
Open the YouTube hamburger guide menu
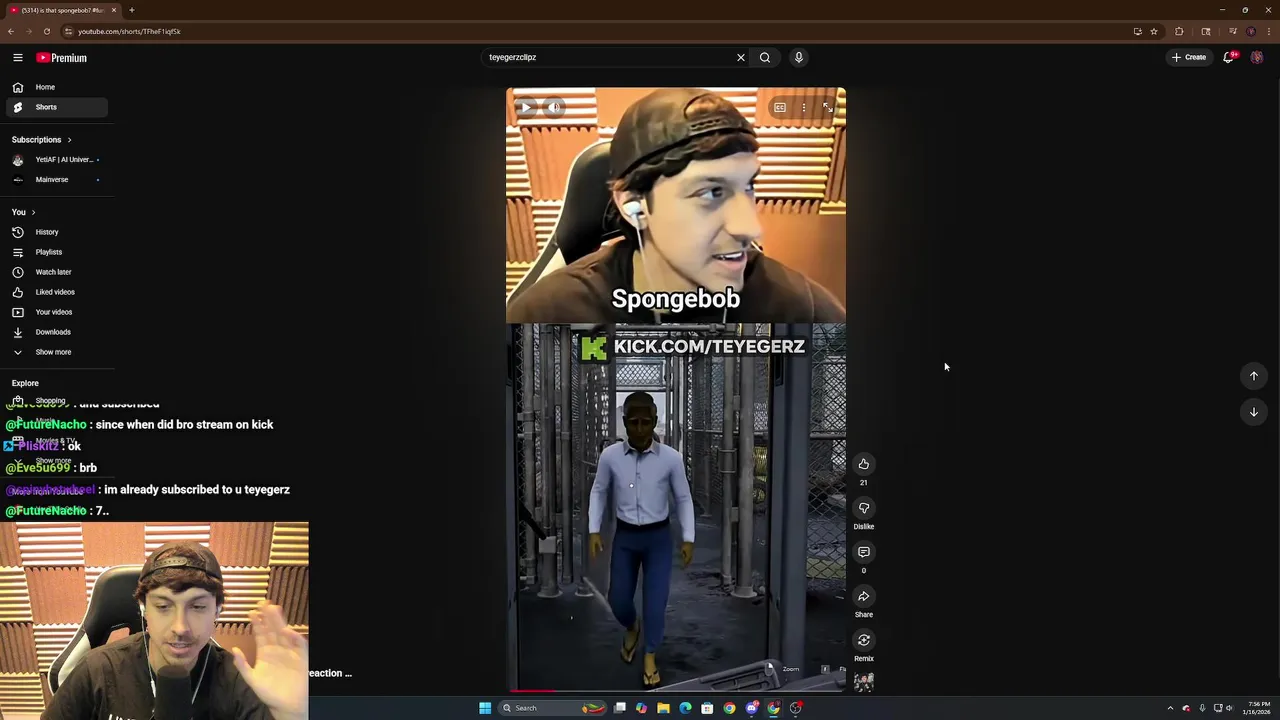[18, 58]
